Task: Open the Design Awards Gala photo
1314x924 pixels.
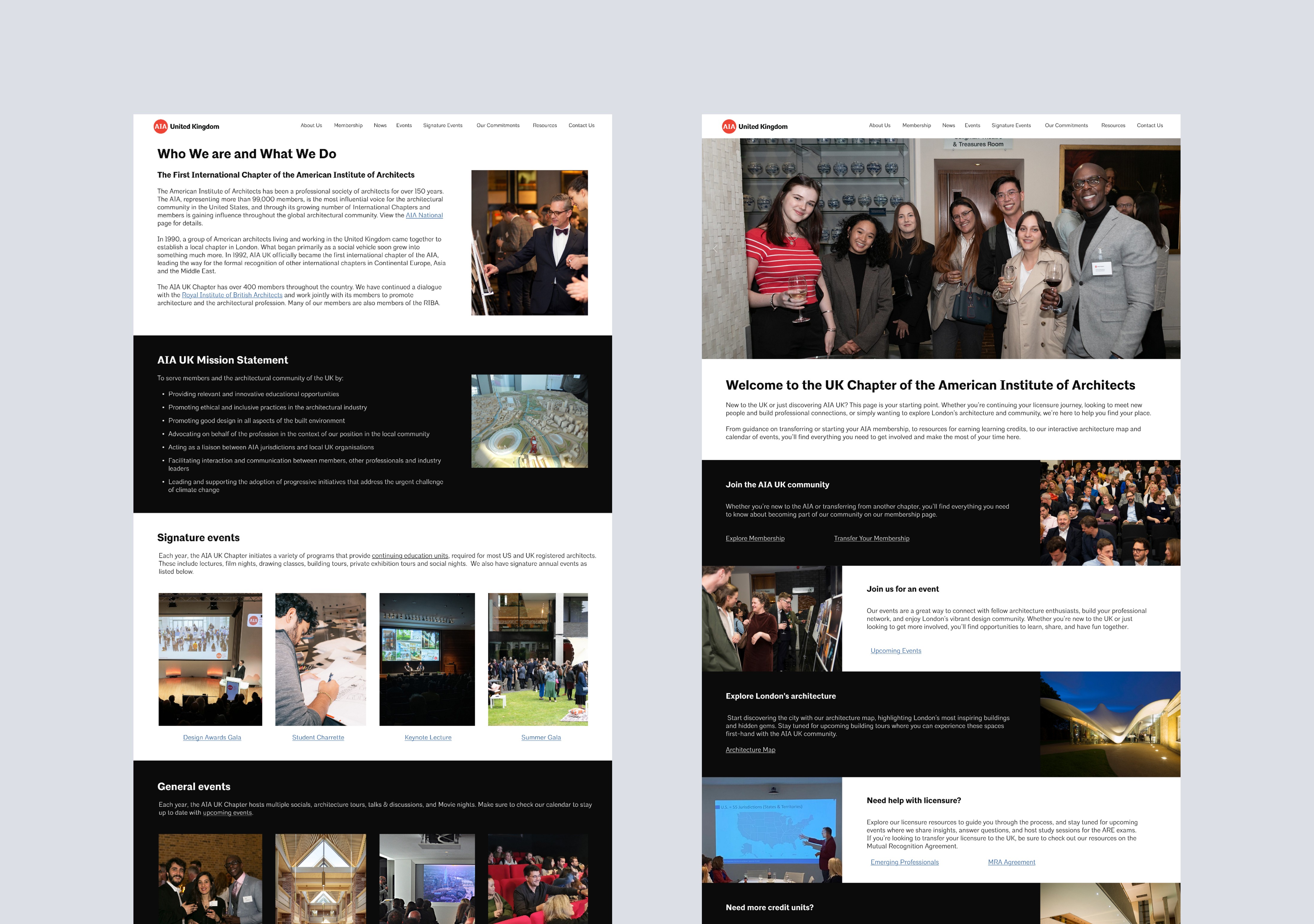Action: coord(210,659)
